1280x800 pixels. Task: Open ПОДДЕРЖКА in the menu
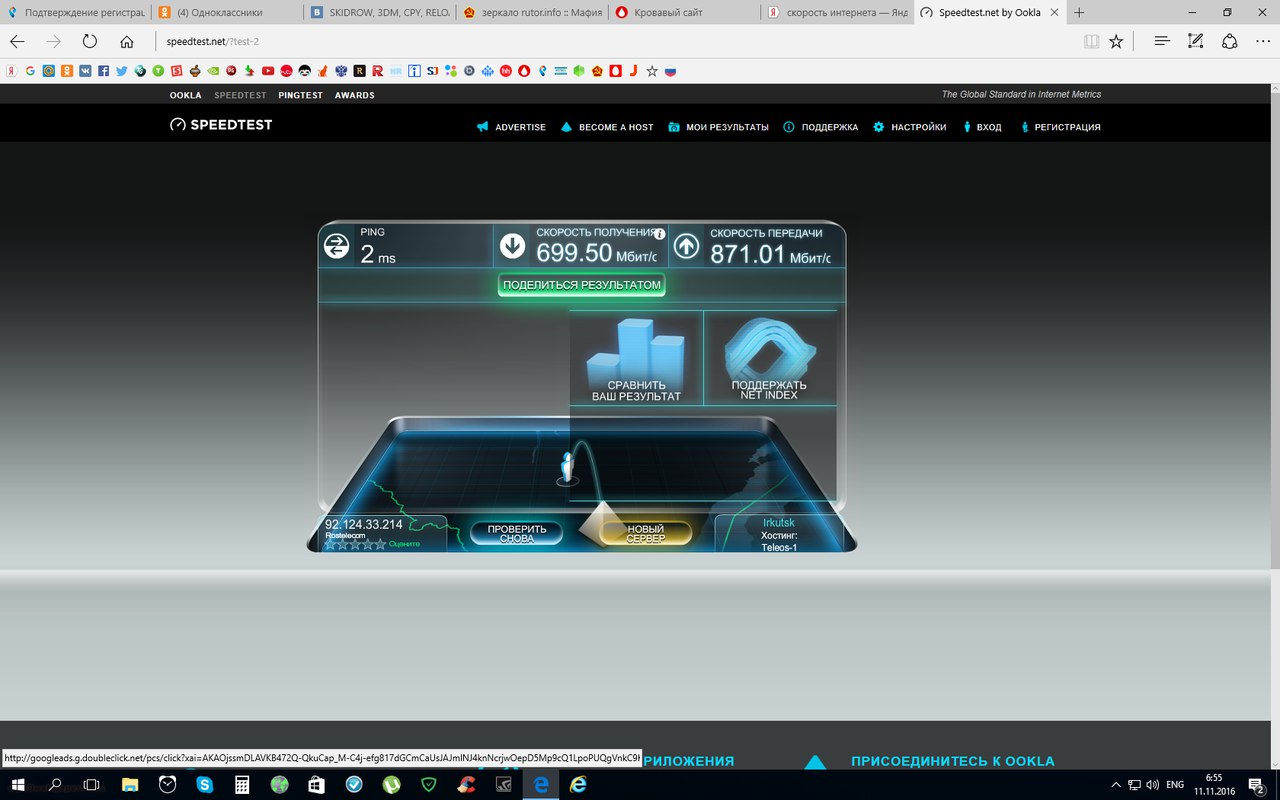click(x=821, y=127)
